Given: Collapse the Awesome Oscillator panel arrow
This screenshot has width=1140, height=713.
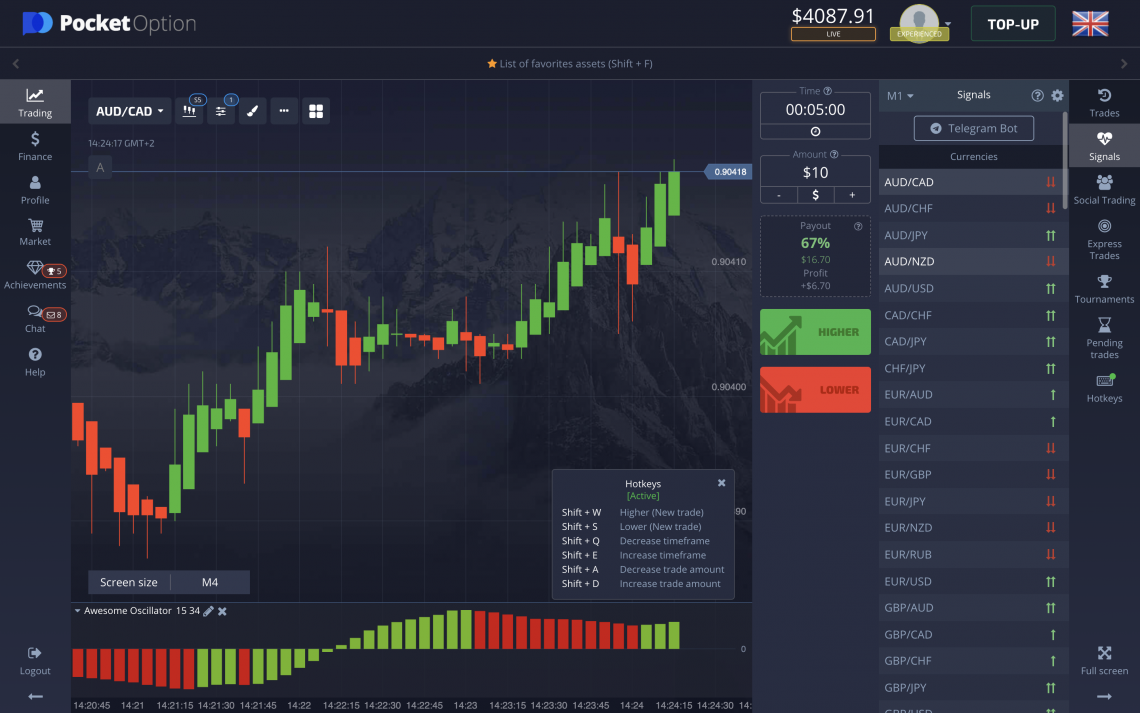Looking at the screenshot, I should point(78,611).
